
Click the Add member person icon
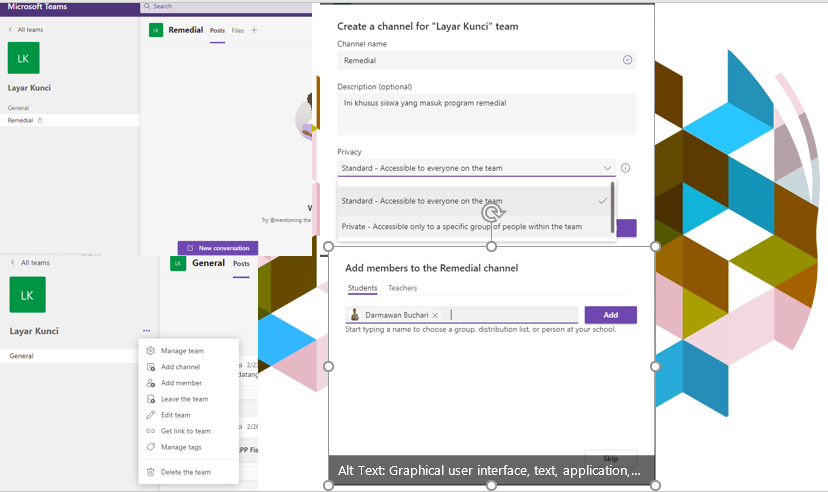(150, 383)
